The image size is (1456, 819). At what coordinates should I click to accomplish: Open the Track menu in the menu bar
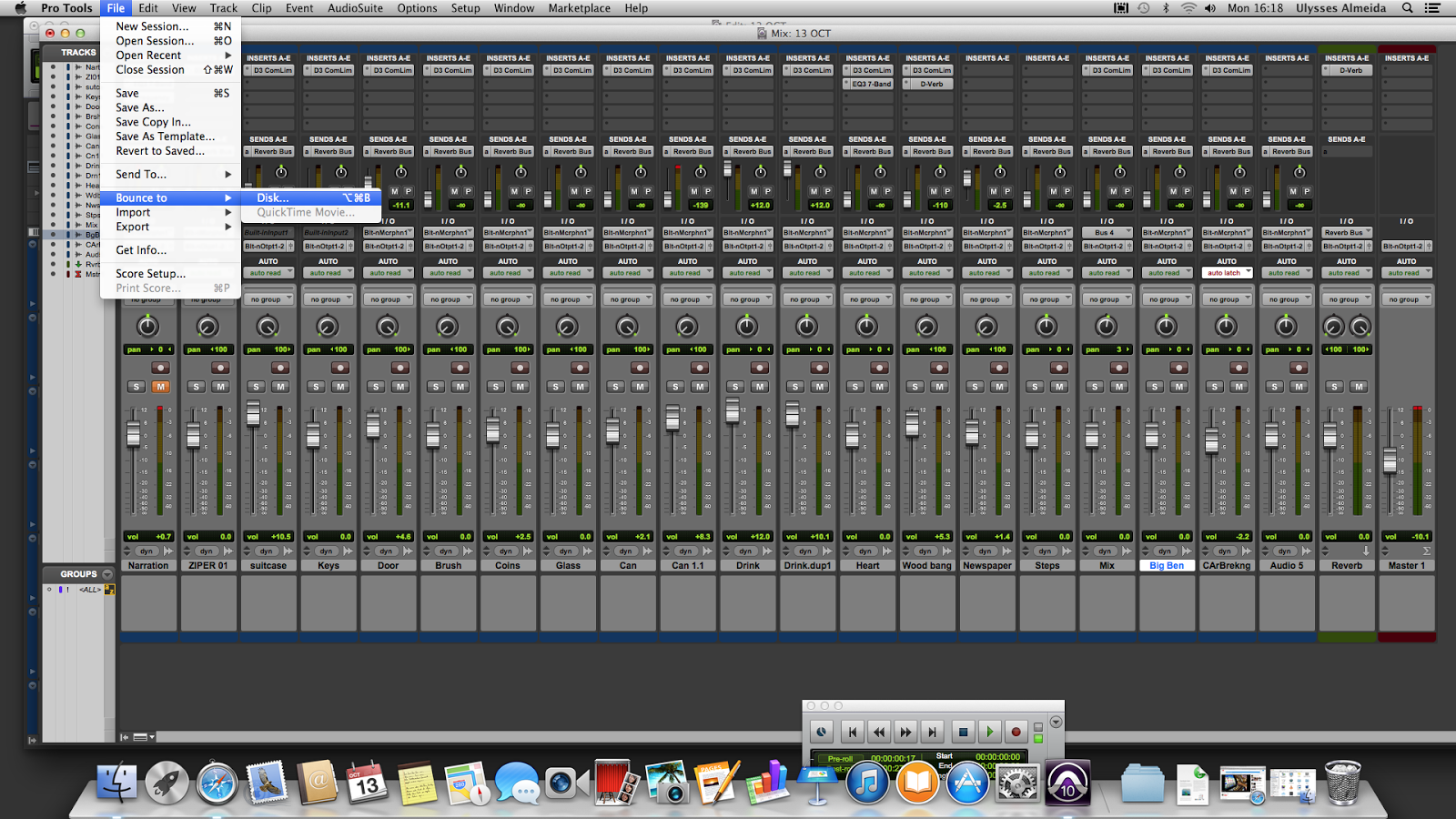(x=223, y=8)
